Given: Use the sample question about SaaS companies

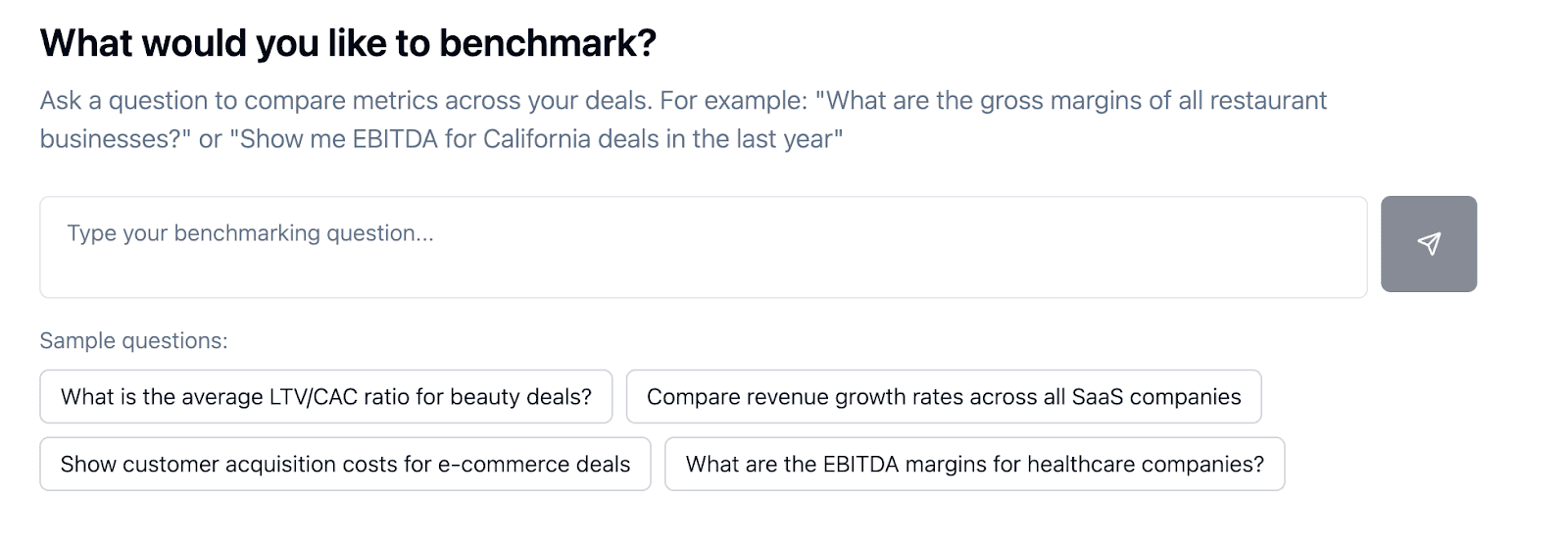Looking at the screenshot, I should tap(943, 397).
